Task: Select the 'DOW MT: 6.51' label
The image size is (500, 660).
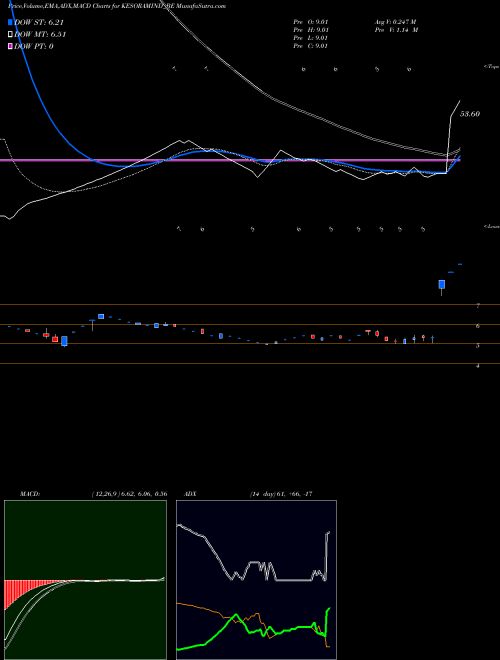Action: click(x=40, y=35)
